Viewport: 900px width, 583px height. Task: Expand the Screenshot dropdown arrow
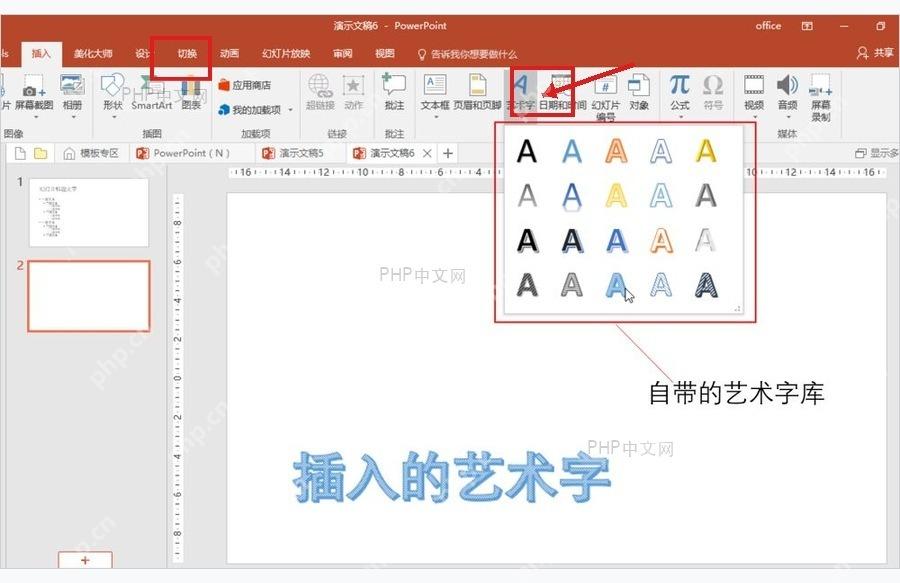coord(36,117)
